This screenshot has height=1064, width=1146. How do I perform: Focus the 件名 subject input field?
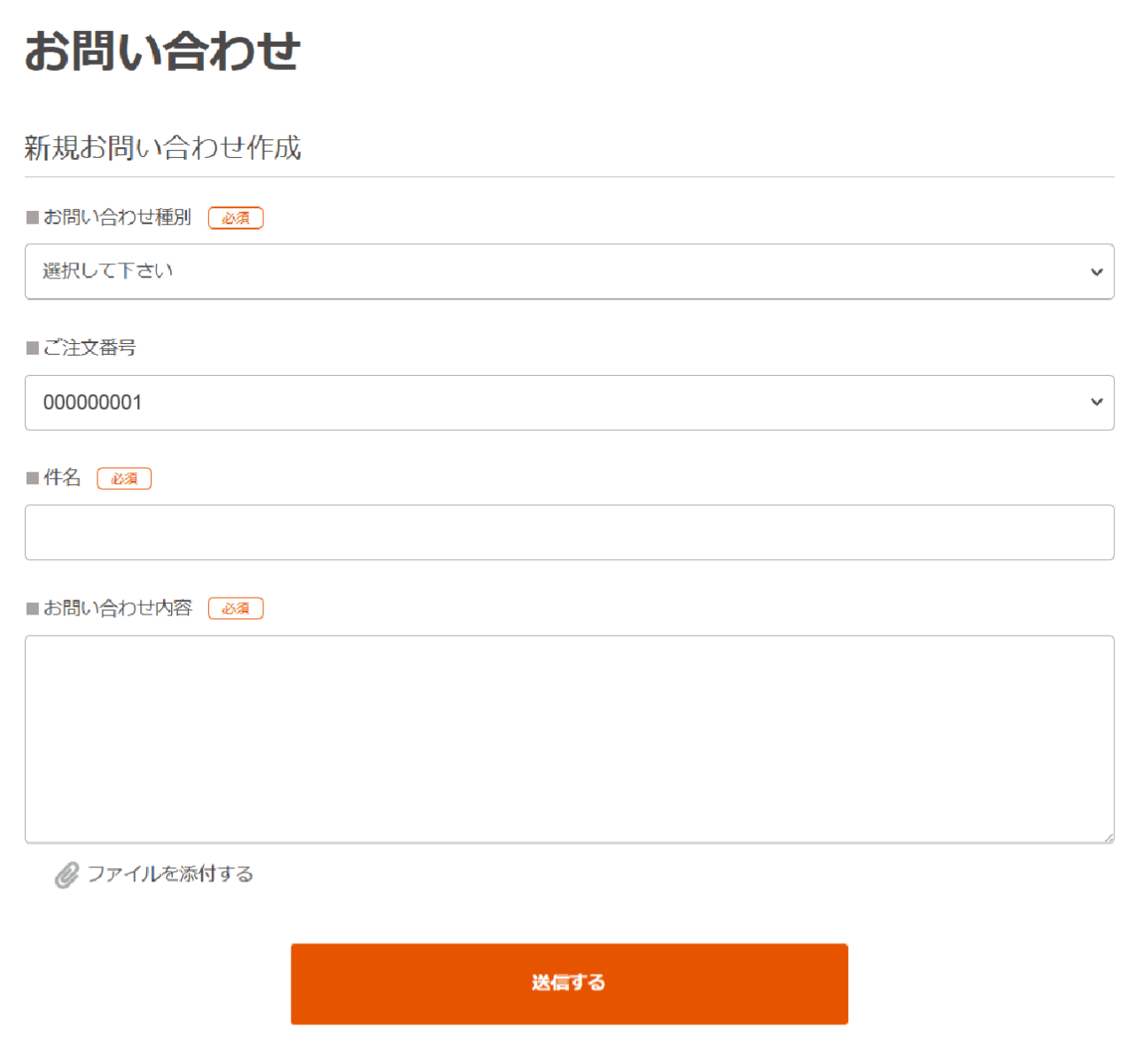click(569, 532)
